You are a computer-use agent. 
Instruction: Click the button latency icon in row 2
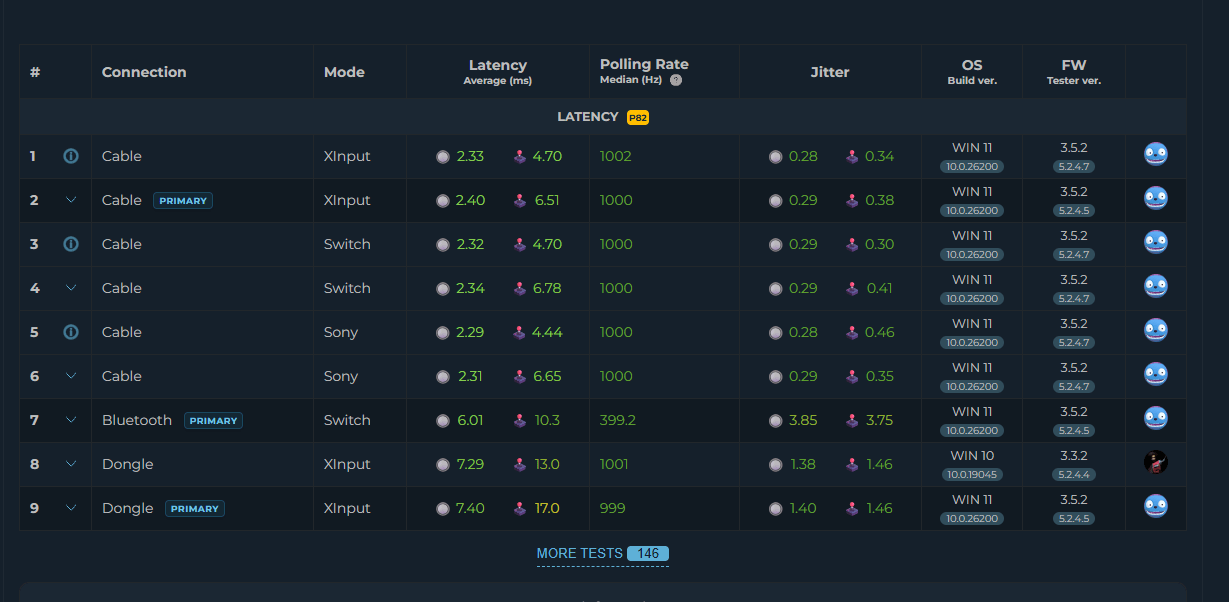(x=443, y=200)
